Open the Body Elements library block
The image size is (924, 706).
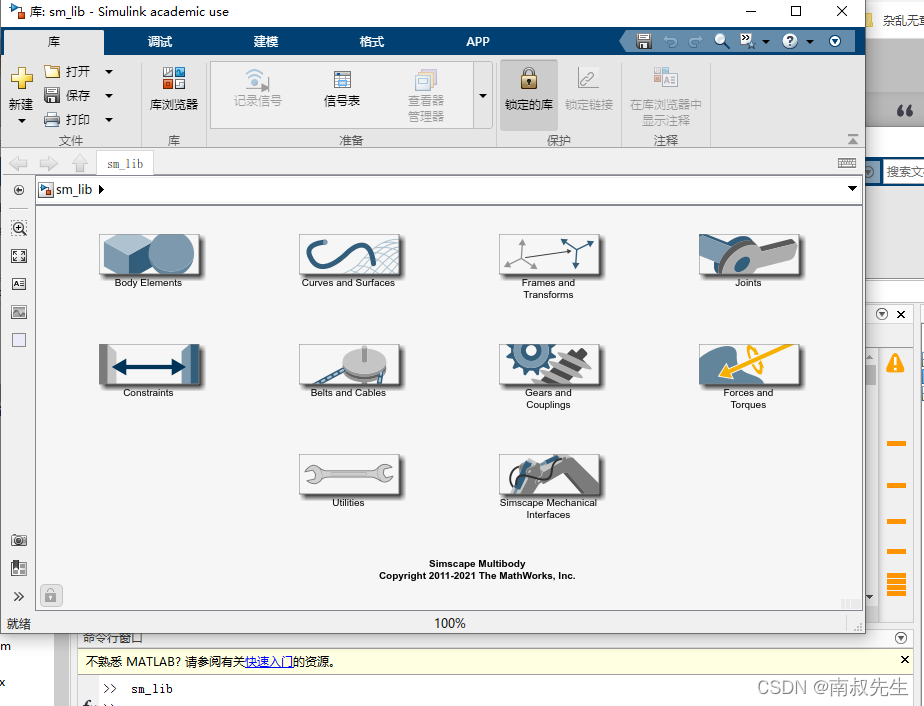pos(149,255)
